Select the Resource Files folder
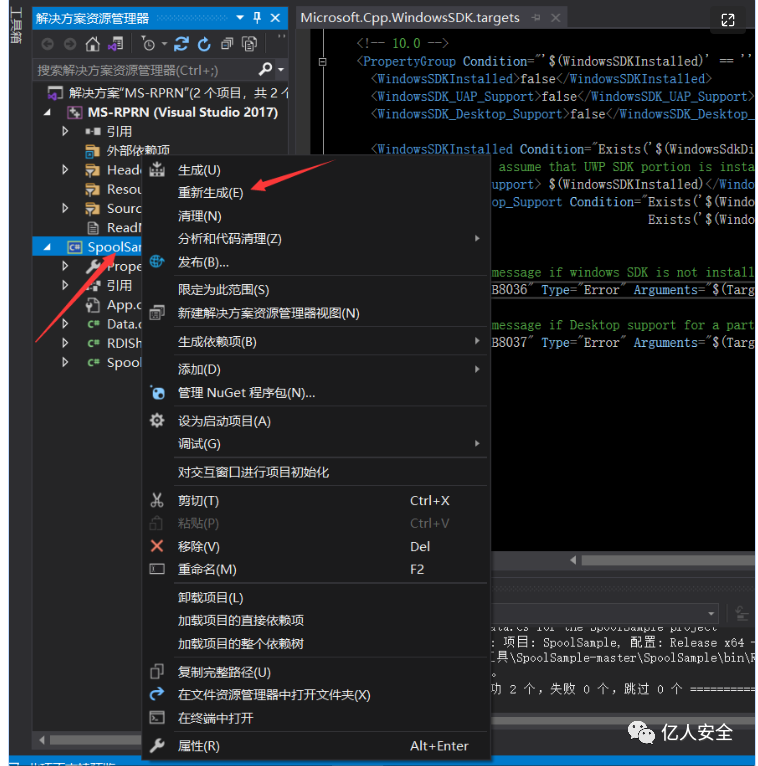Viewport: 758px width, 766px height. (113, 190)
